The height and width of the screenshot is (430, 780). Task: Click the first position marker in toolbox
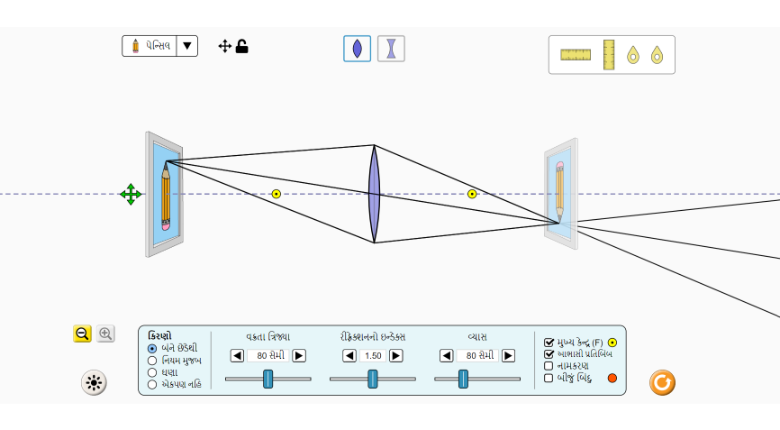(x=633, y=55)
